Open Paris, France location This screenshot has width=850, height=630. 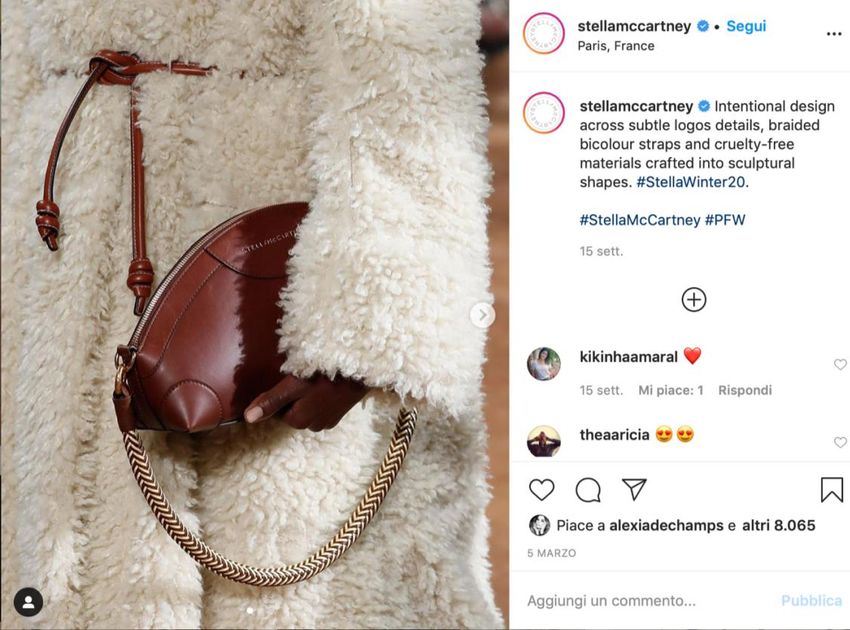point(616,46)
